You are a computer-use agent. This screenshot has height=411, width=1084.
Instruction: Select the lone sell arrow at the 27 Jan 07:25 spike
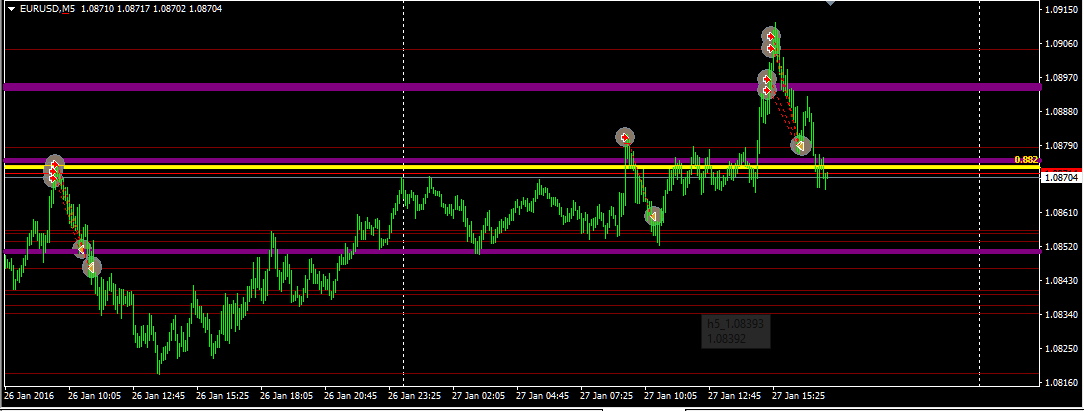coord(625,137)
